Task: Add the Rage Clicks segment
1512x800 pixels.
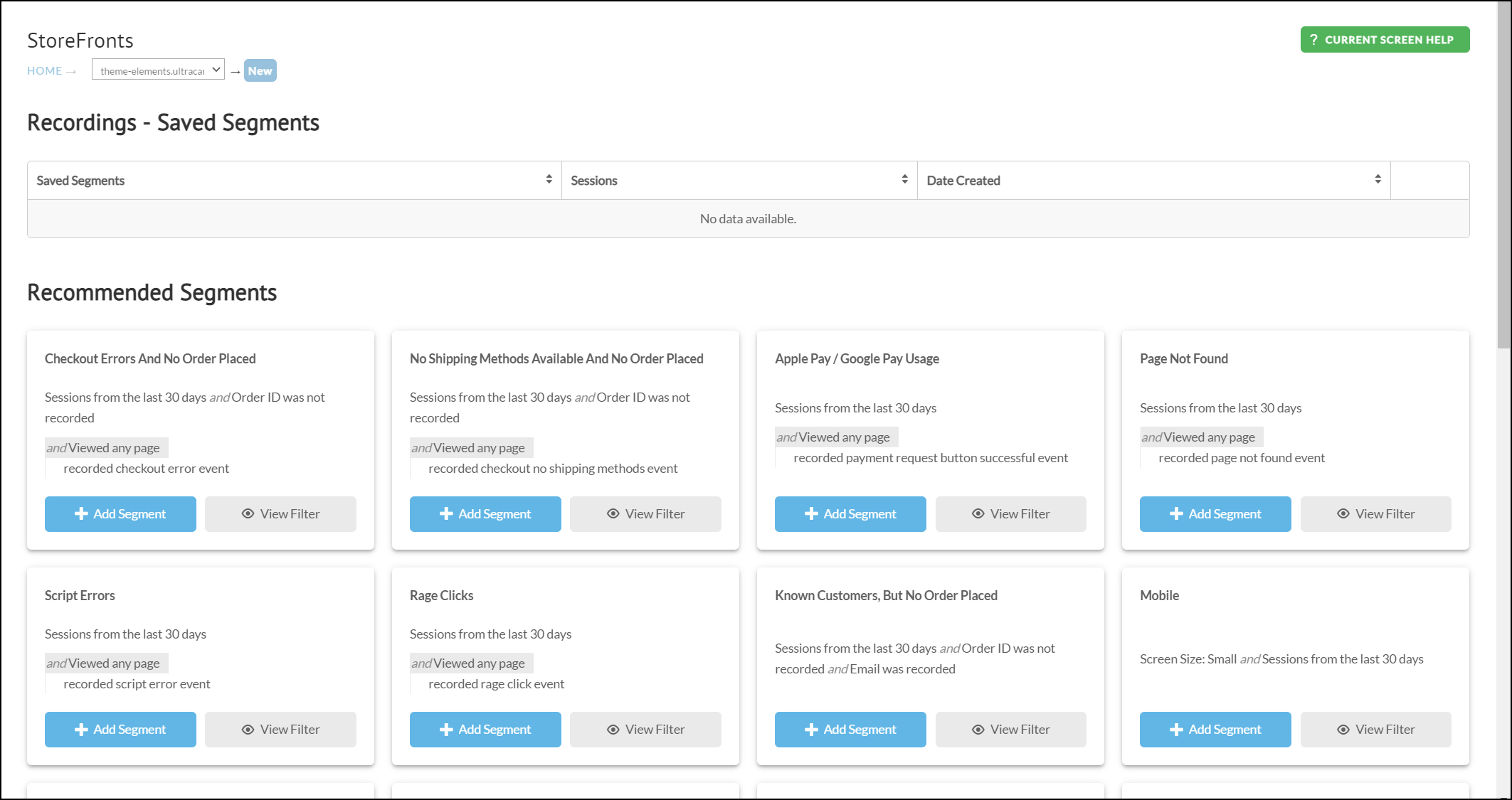Action: 485,730
